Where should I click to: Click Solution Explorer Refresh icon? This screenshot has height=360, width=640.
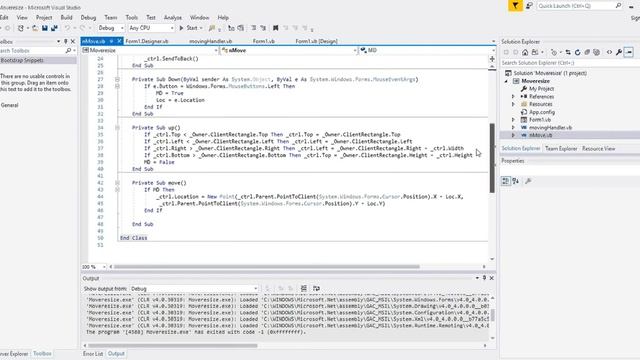point(577,52)
